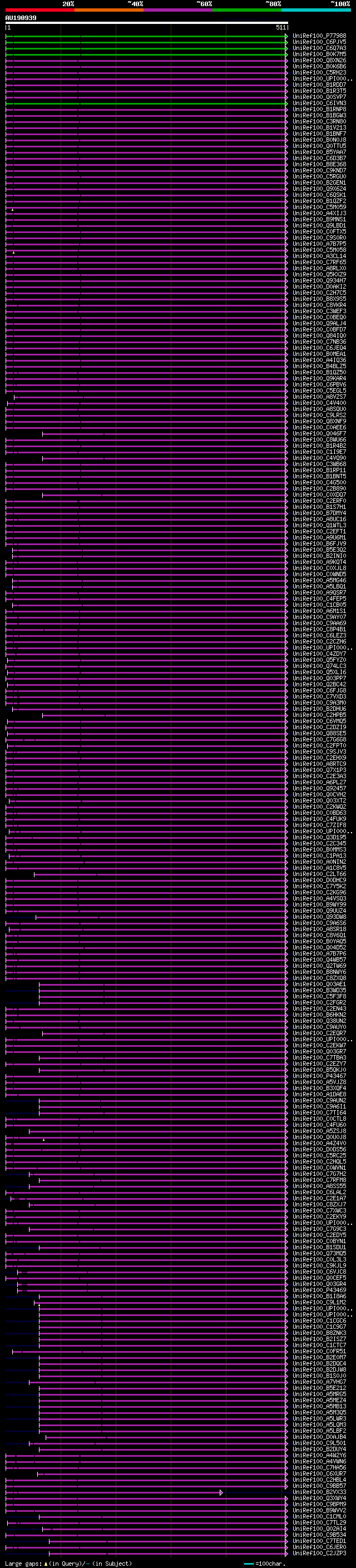This screenshot has height=1568, width=356.
Task: Open hit UniRef100_C6Q7A3
Action: (x=319, y=48)
